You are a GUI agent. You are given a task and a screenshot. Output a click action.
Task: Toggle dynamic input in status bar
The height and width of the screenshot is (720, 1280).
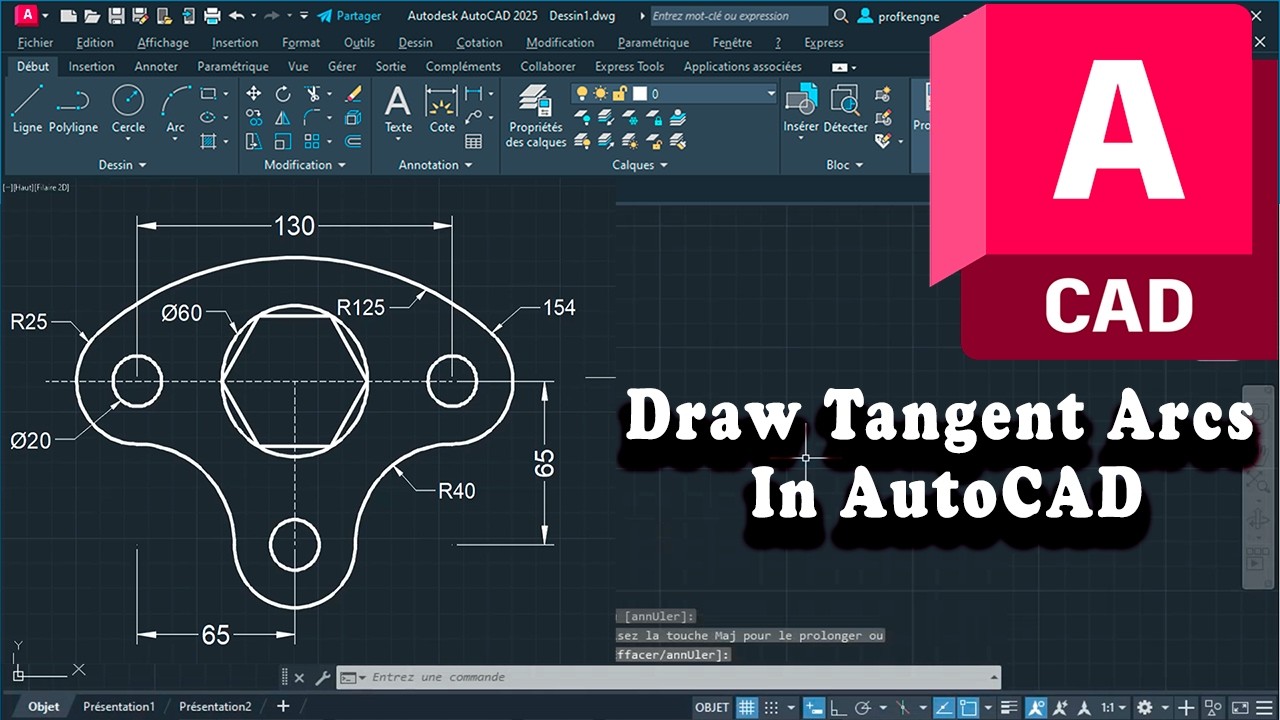pos(814,707)
